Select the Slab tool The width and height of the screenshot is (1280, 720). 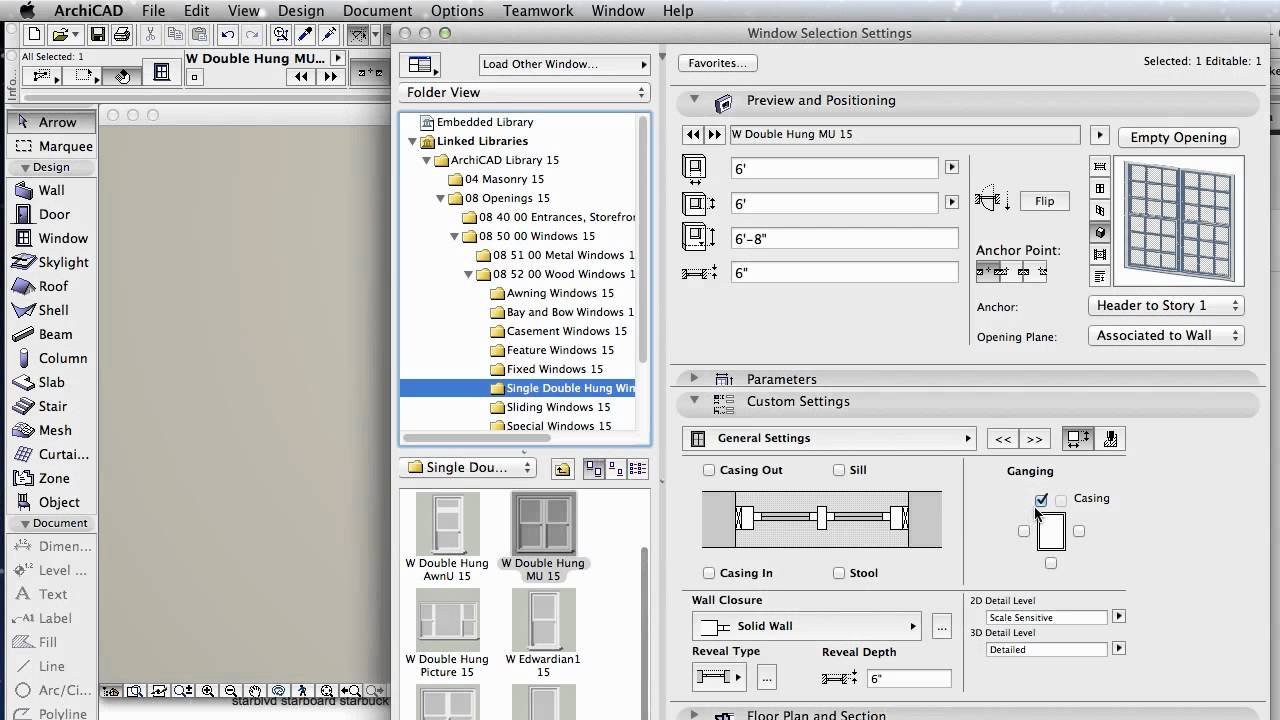pyautogui.click(x=51, y=382)
